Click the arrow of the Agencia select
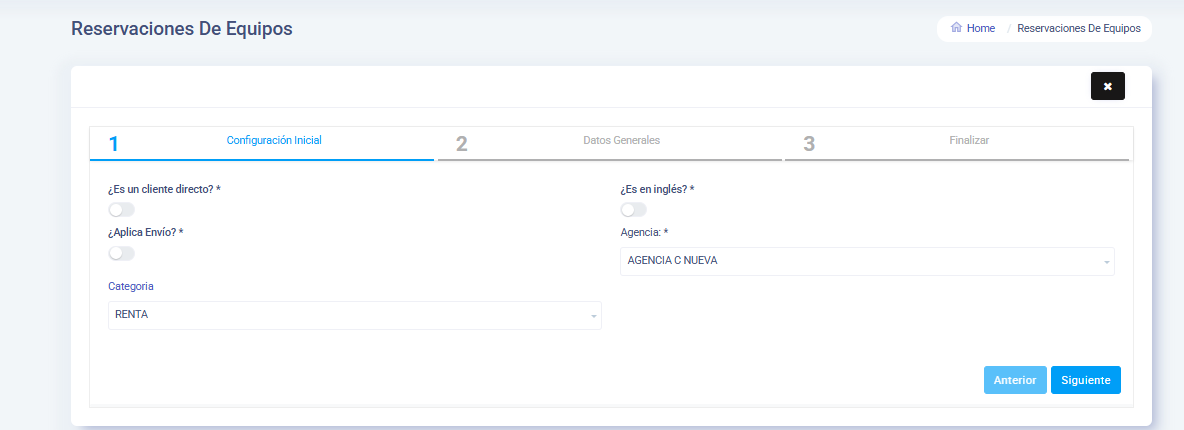The image size is (1184, 430). point(1106,262)
